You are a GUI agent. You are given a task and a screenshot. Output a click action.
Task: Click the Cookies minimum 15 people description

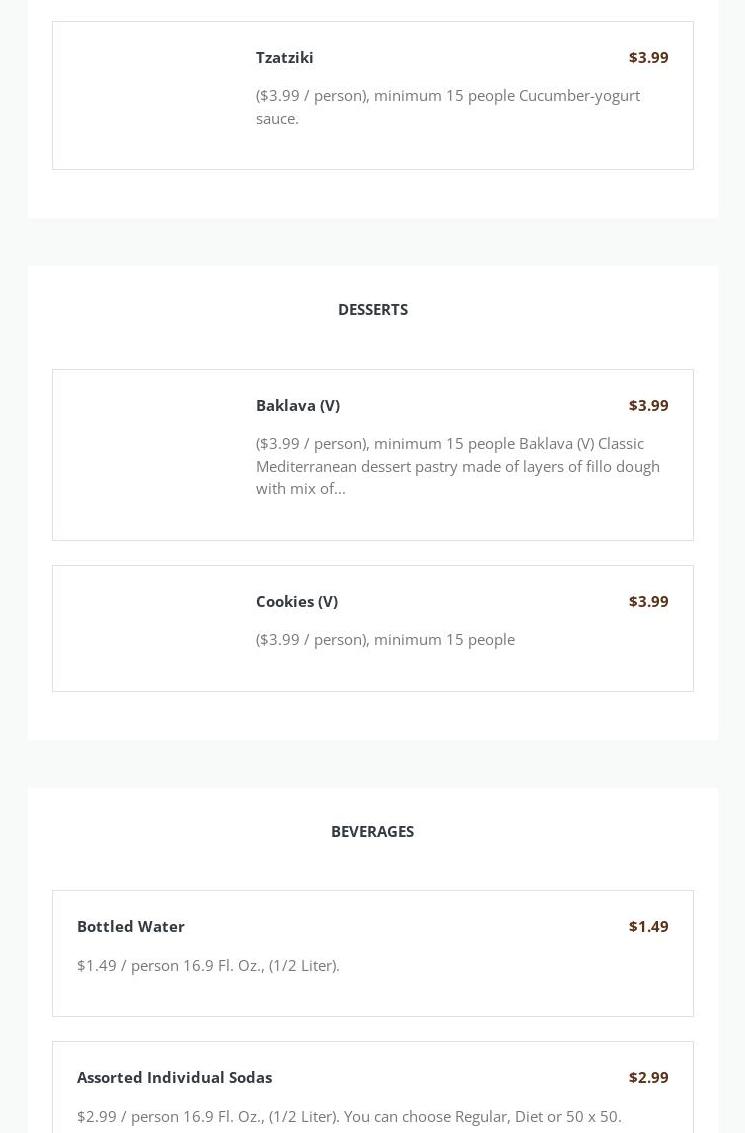pos(385,639)
